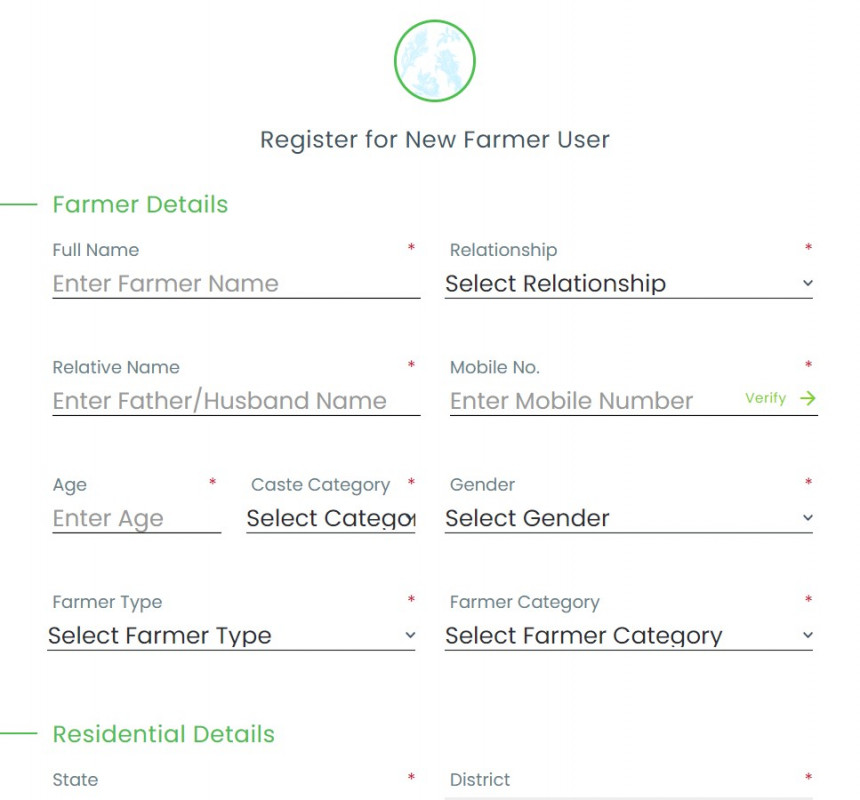Click the Farmer Details section heading
Viewport: 860px width, 800px height.
(x=140, y=204)
